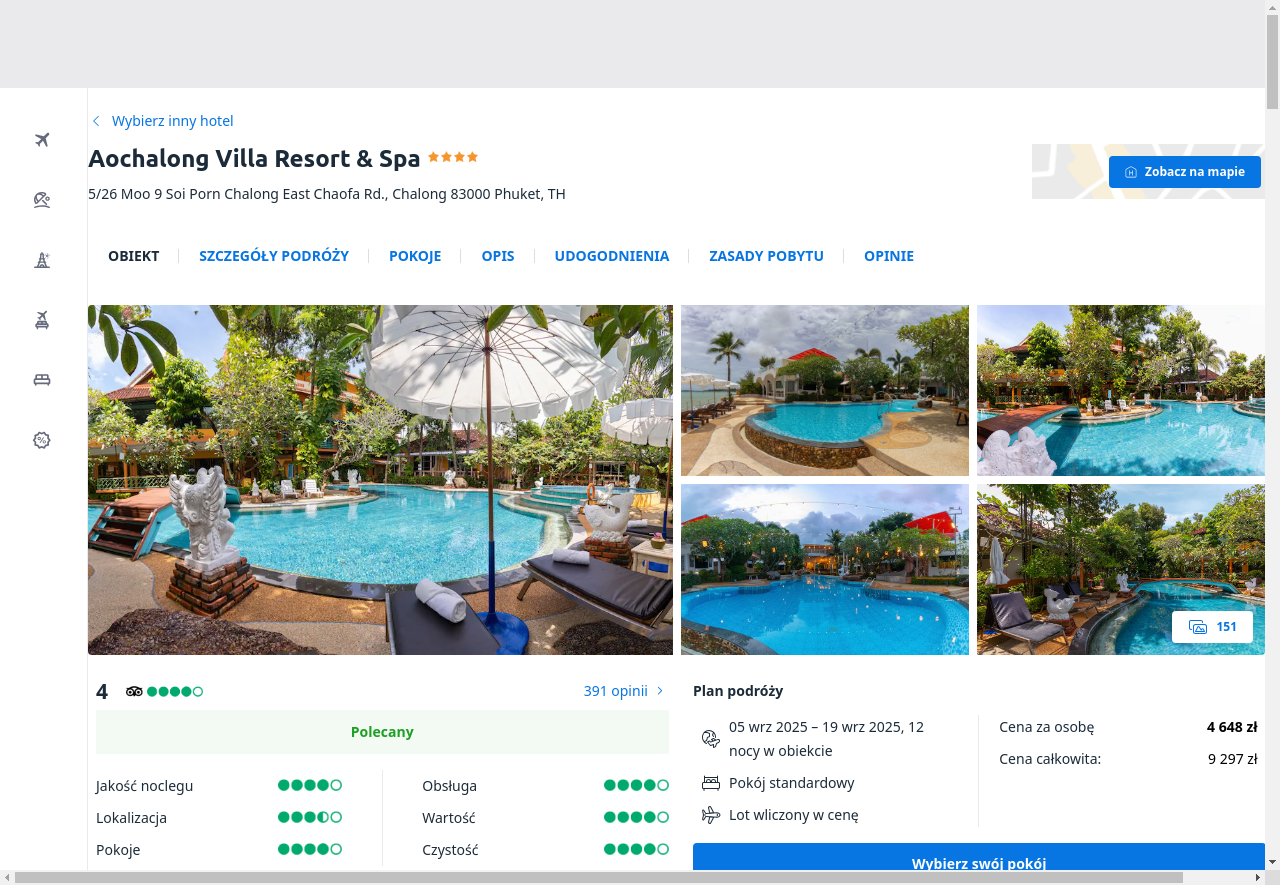Screen dimensions: 1280x885
Task: Open the POKOJE tab
Action: pyautogui.click(x=415, y=256)
